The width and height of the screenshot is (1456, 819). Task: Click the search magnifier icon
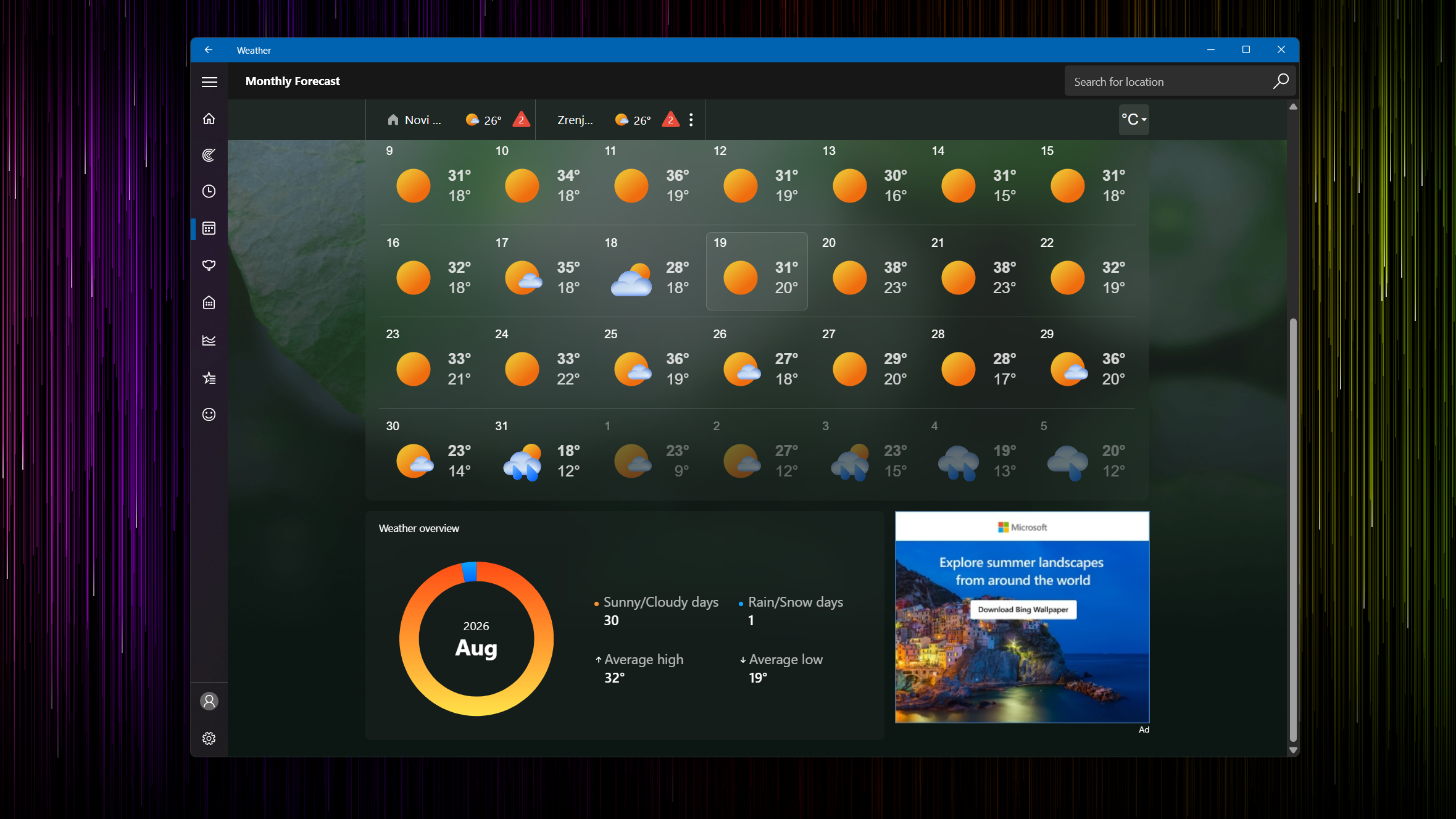tap(1281, 81)
